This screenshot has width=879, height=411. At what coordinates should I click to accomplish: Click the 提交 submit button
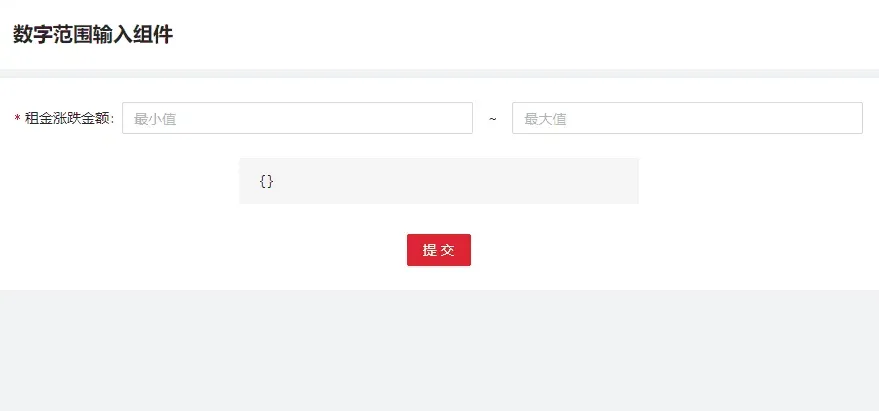[x=438, y=250]
